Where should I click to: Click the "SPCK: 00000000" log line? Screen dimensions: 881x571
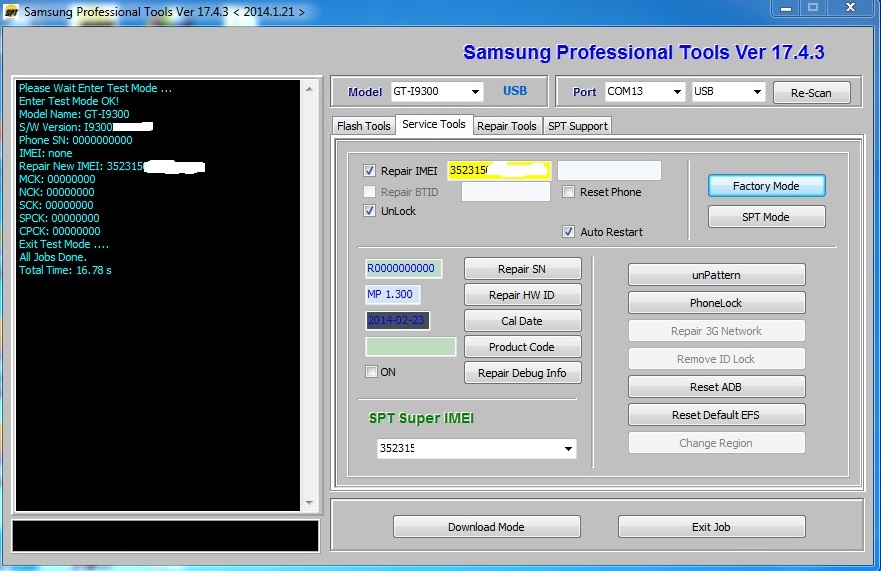[59, 218]
